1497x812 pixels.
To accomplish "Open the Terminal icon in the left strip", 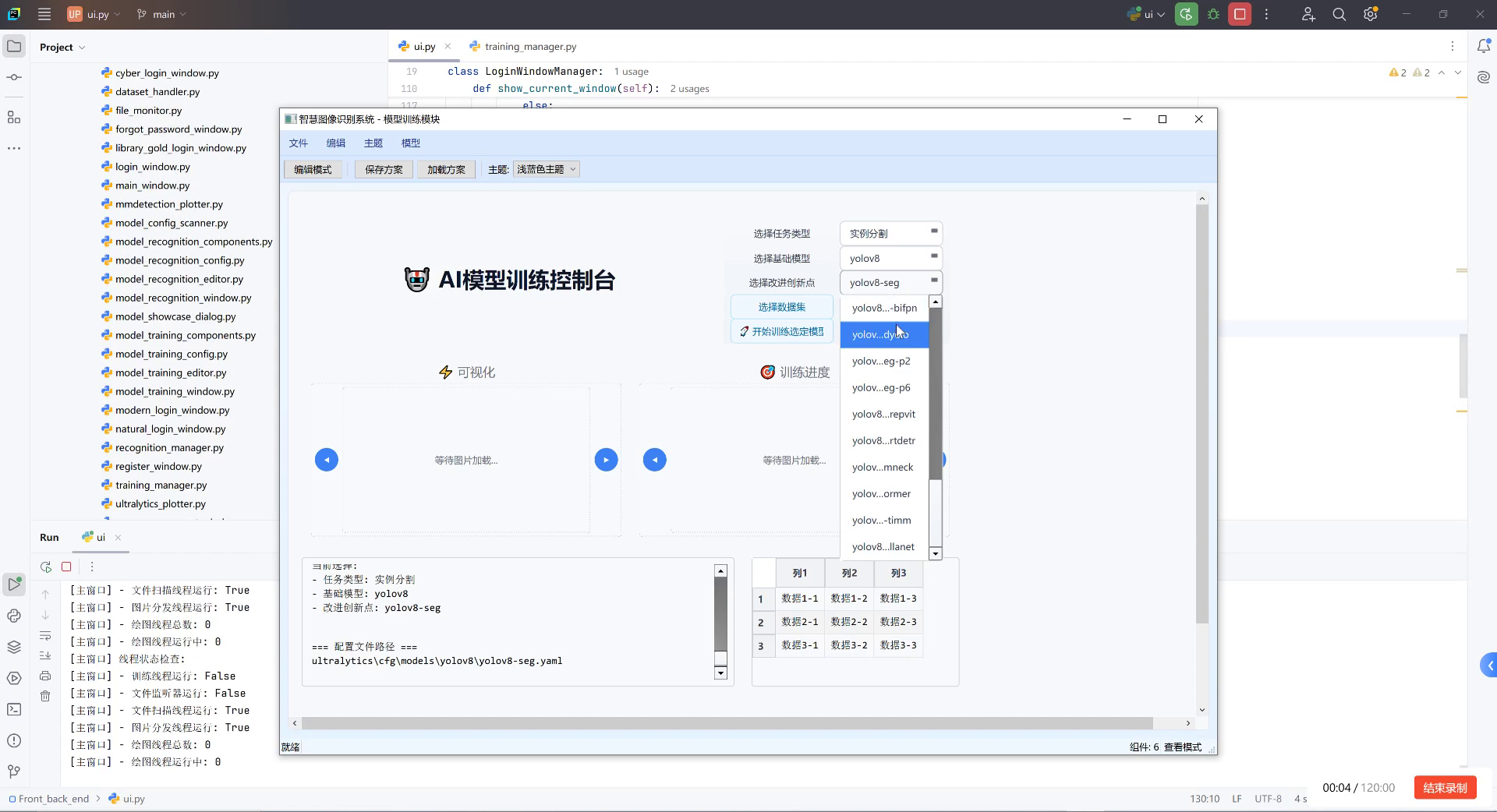I will coord(14,709).
